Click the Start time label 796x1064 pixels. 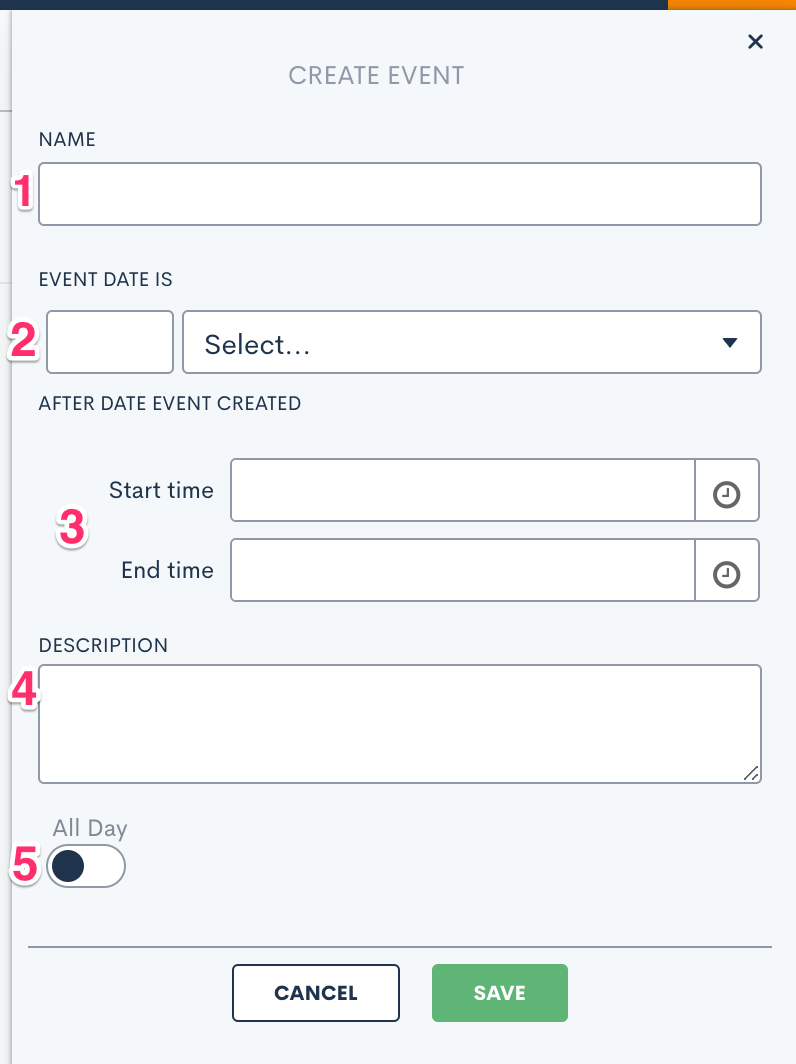[162, 490]
